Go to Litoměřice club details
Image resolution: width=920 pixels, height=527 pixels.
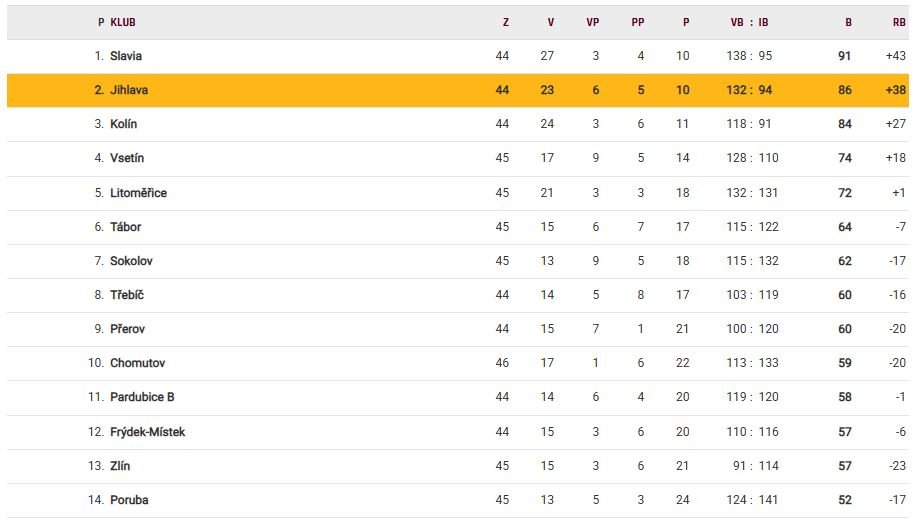point(138,193)
